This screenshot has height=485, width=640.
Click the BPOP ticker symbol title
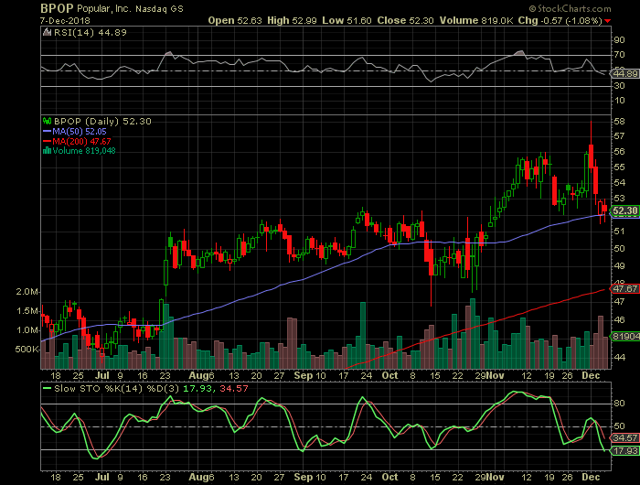[x=57, y=9]
